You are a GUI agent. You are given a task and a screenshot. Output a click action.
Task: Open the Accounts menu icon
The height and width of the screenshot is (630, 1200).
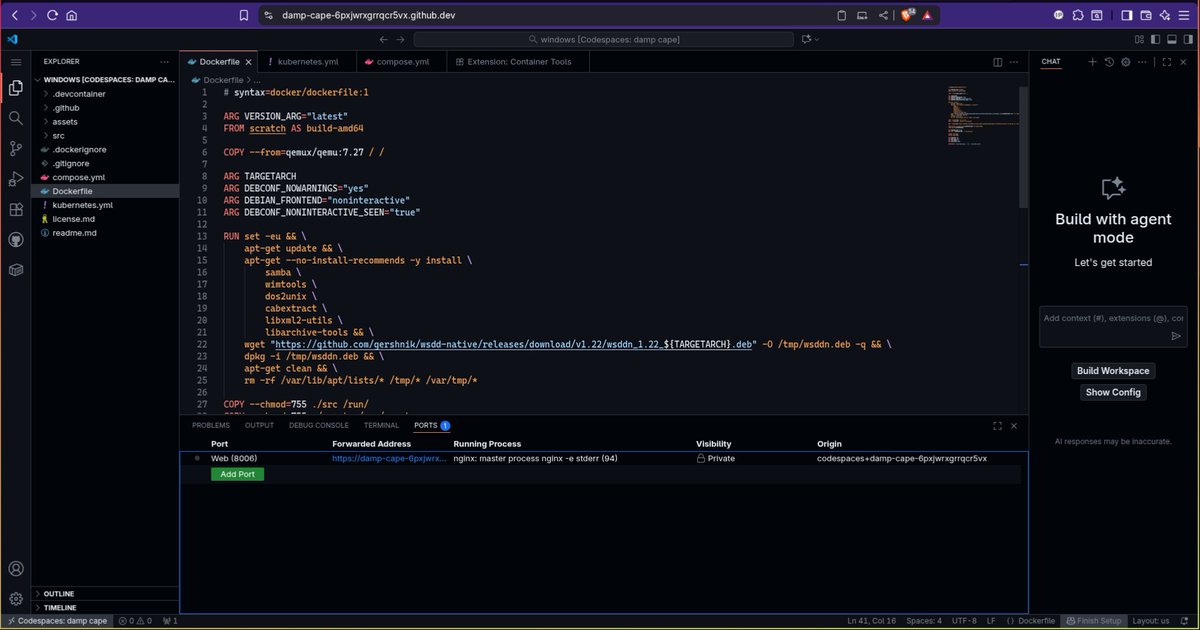[16, 569]
